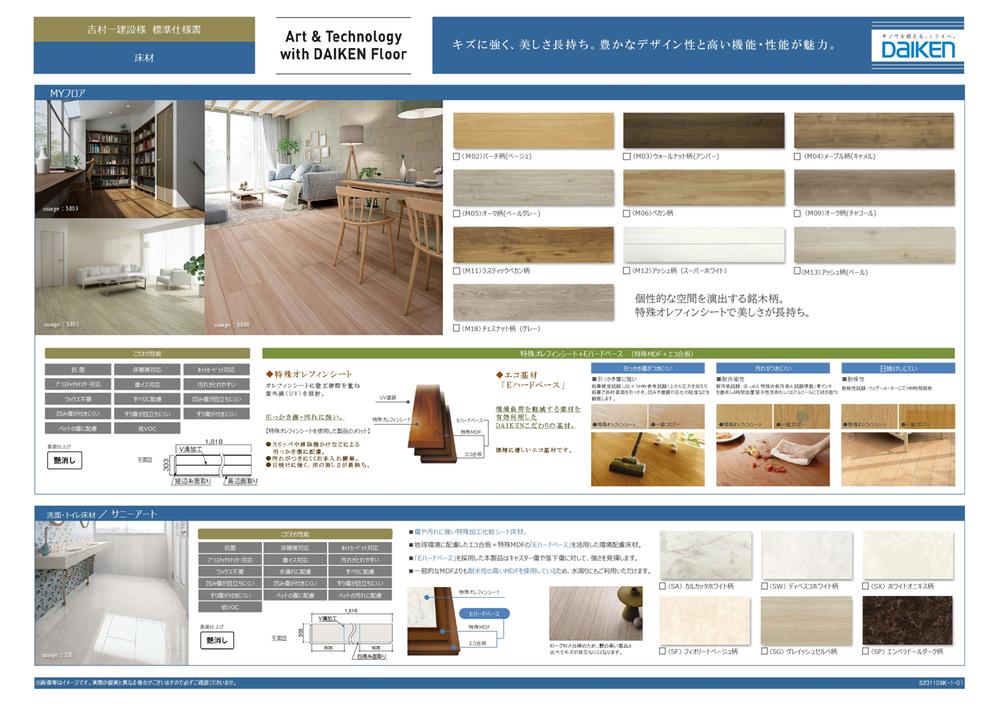
Task: Click the vacuum cleaner scratch test photo
Action: 648,459
